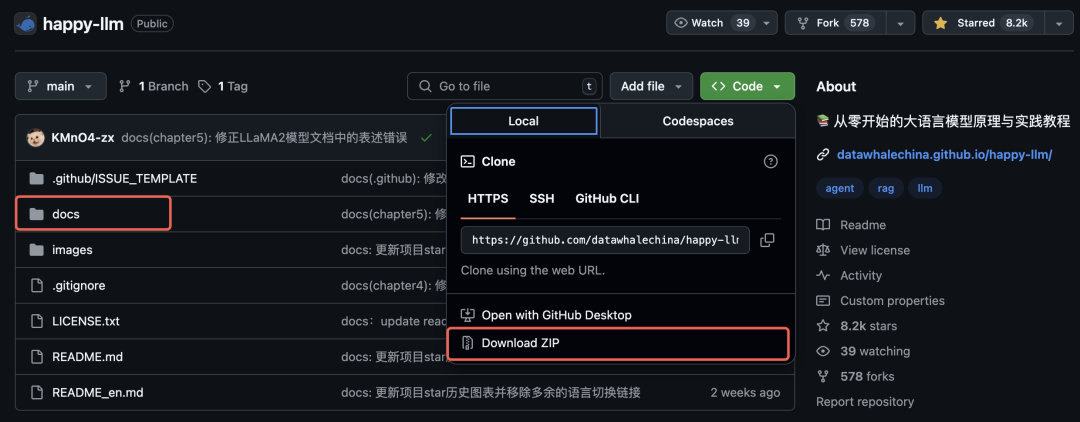Open the KMnO4-zx author link
1080x422 pixels.
[x=83, y=138]
